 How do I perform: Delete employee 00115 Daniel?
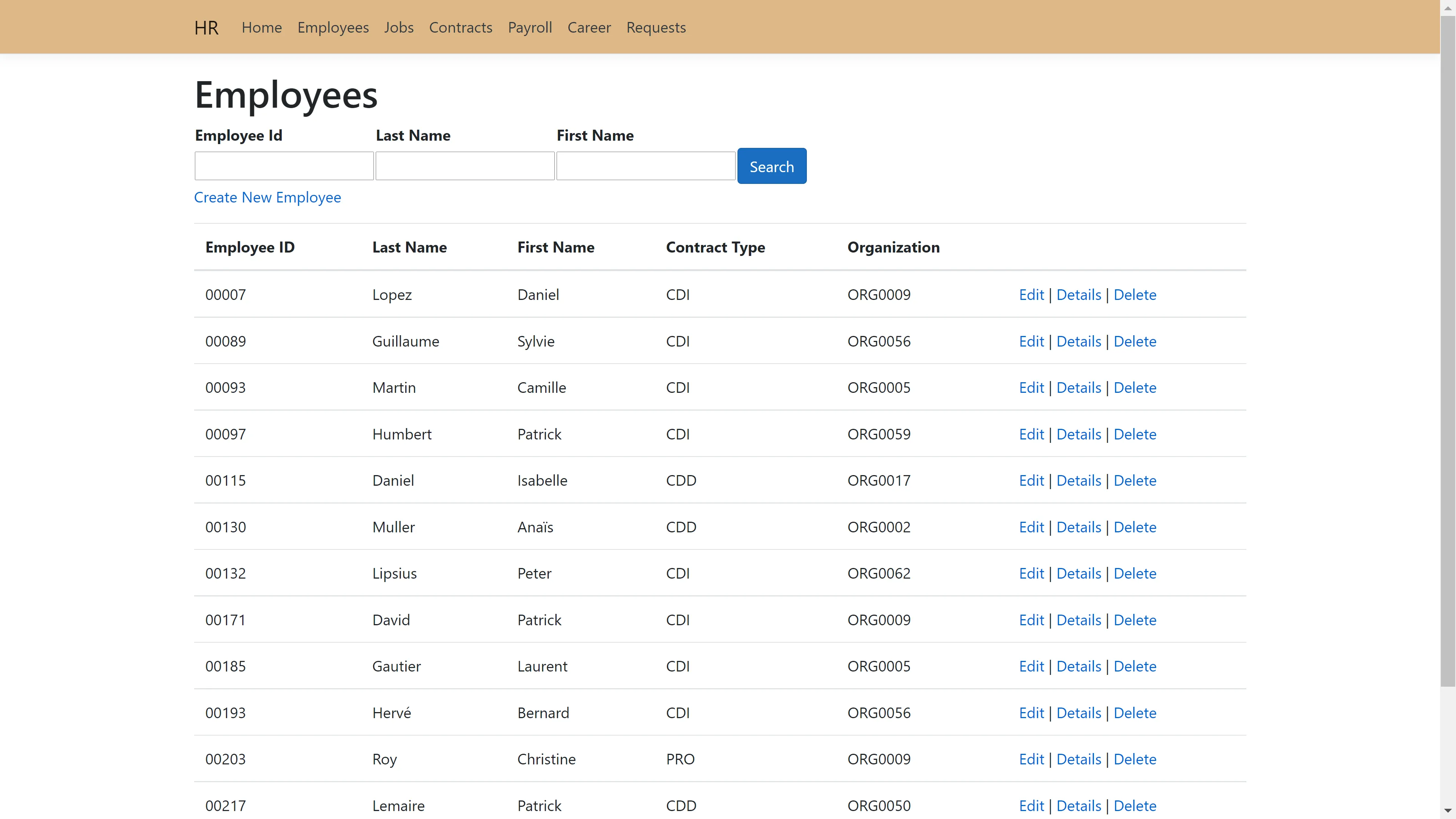[x=1134, y=480]
